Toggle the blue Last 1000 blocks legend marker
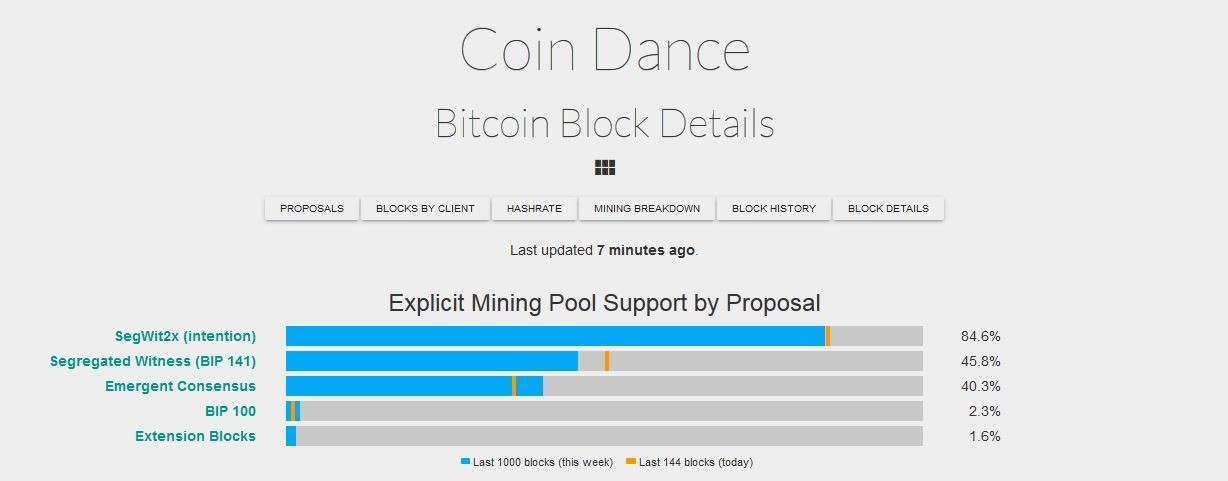The image size is (1228, 481). click(x=465, y=461)
